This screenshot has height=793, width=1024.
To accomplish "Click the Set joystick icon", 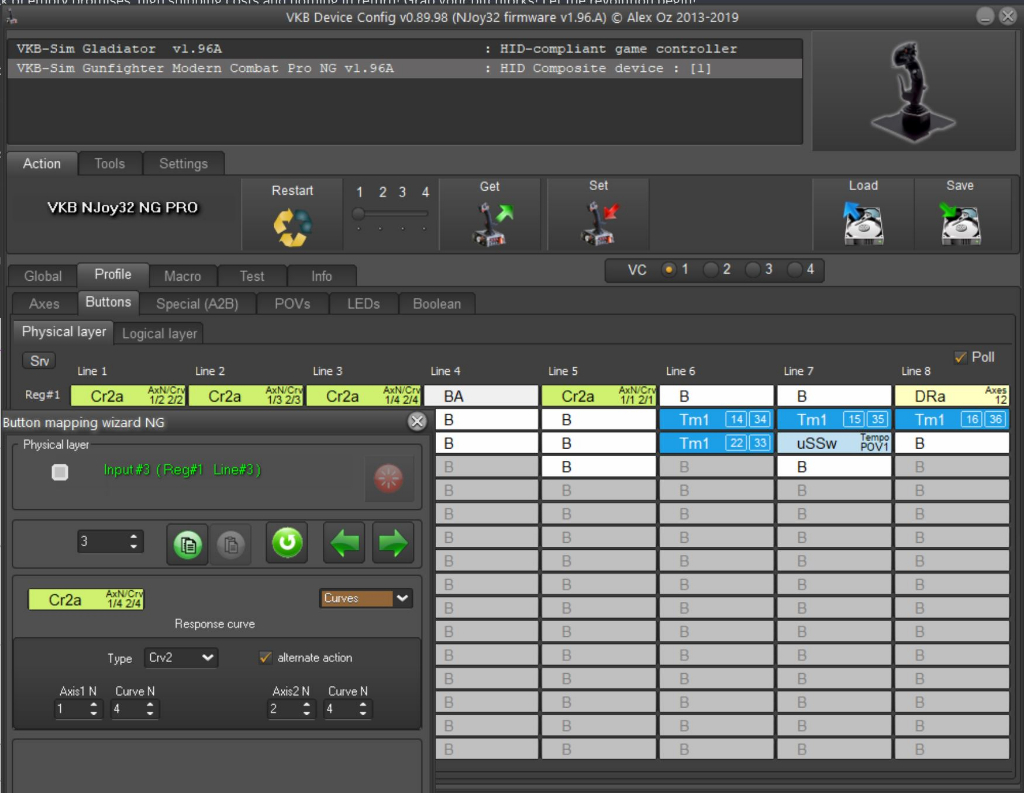I will [599, 223].
